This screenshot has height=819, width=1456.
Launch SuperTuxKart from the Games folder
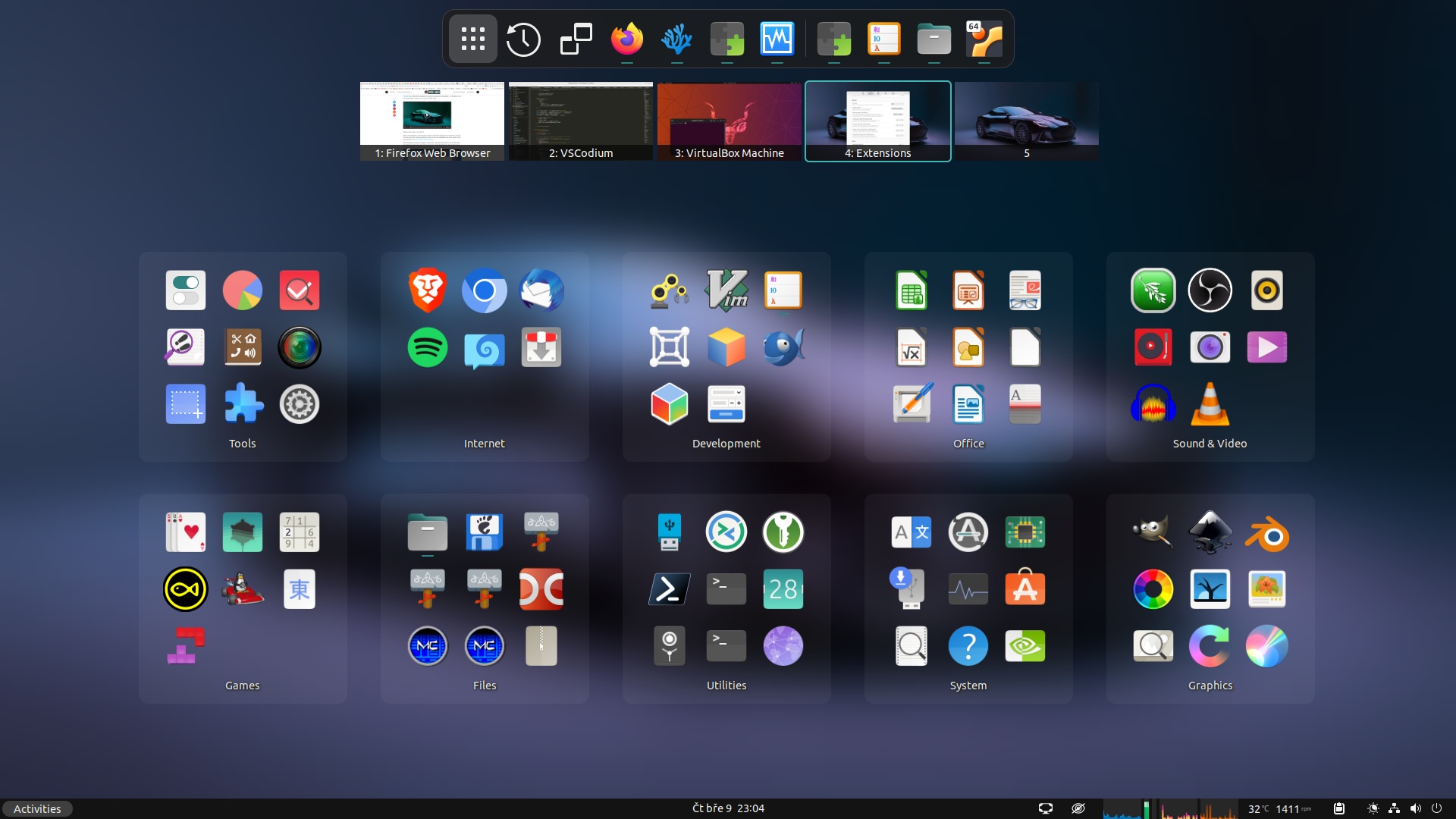point(243,589)
